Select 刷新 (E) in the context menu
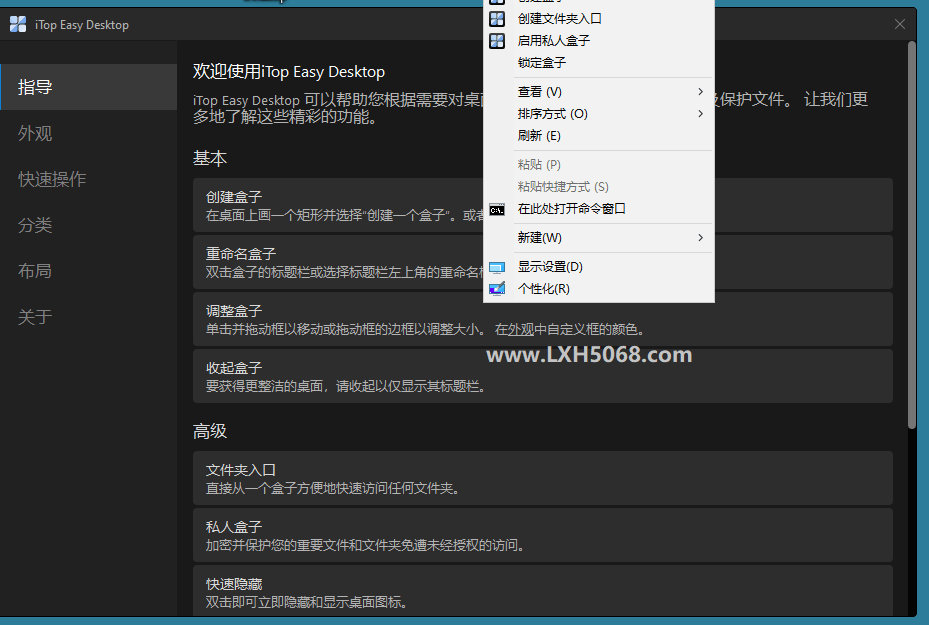929x625 pixels. 598,136
